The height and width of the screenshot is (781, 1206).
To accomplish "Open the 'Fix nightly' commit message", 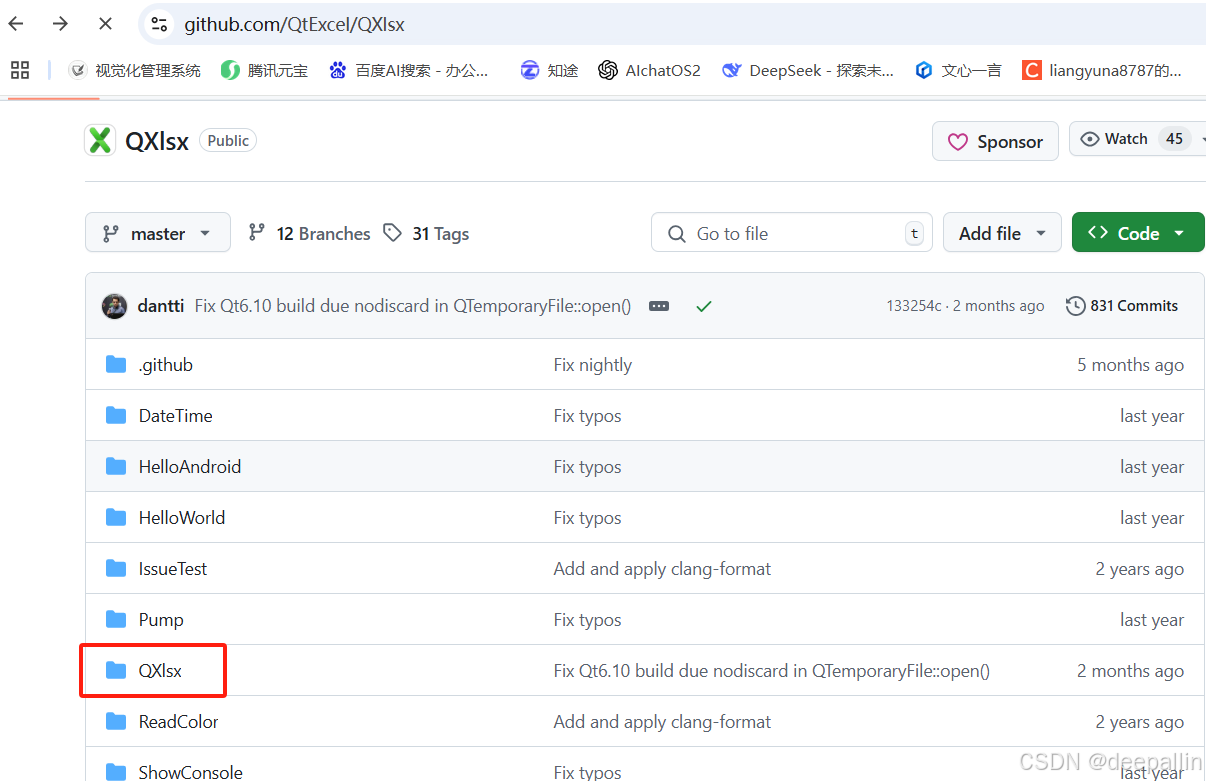I will [593, 365].
